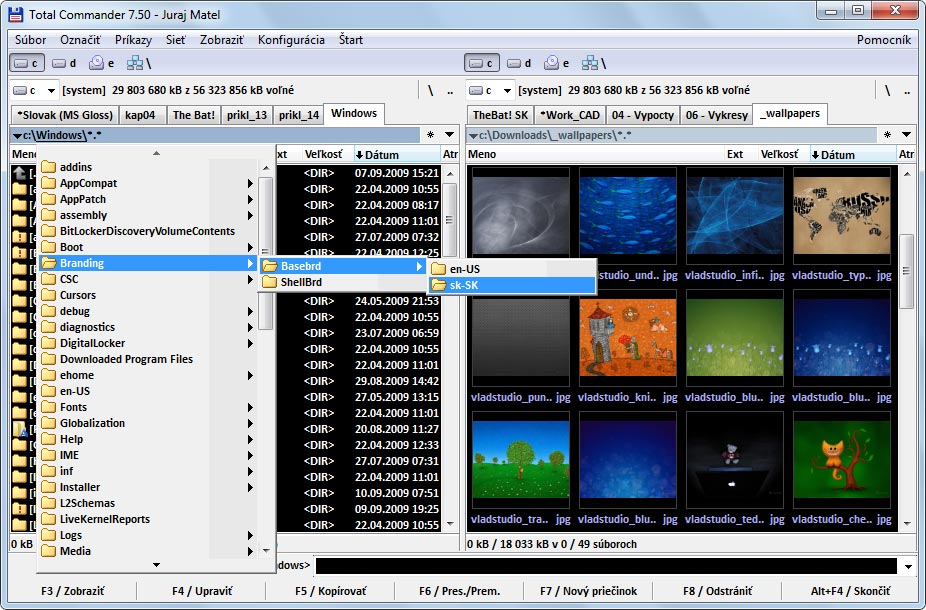Click F7 / Nový priečinok button

pos(589,591)
